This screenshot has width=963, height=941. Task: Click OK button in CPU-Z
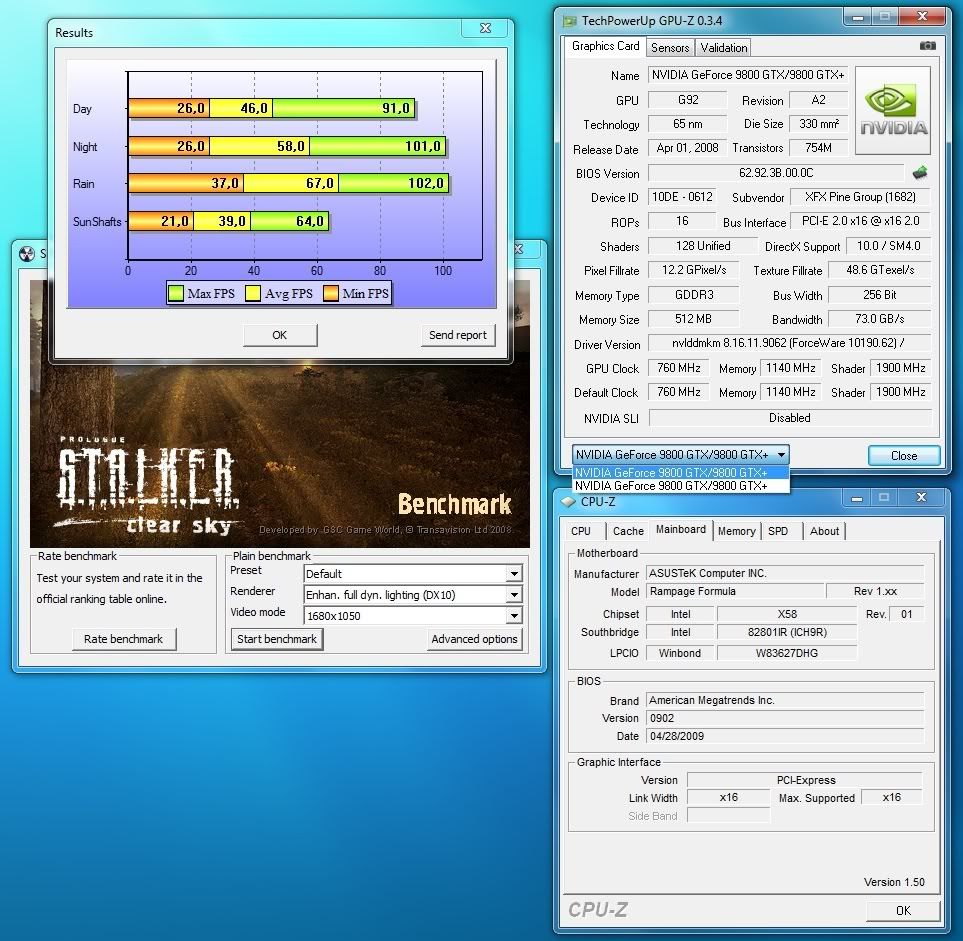[903, 910]
